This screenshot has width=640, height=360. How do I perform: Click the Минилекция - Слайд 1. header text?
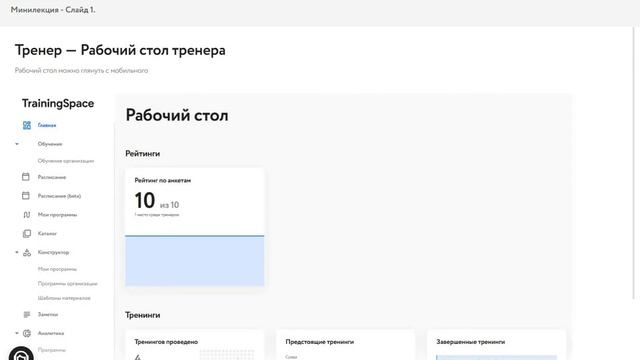(53, 10)
